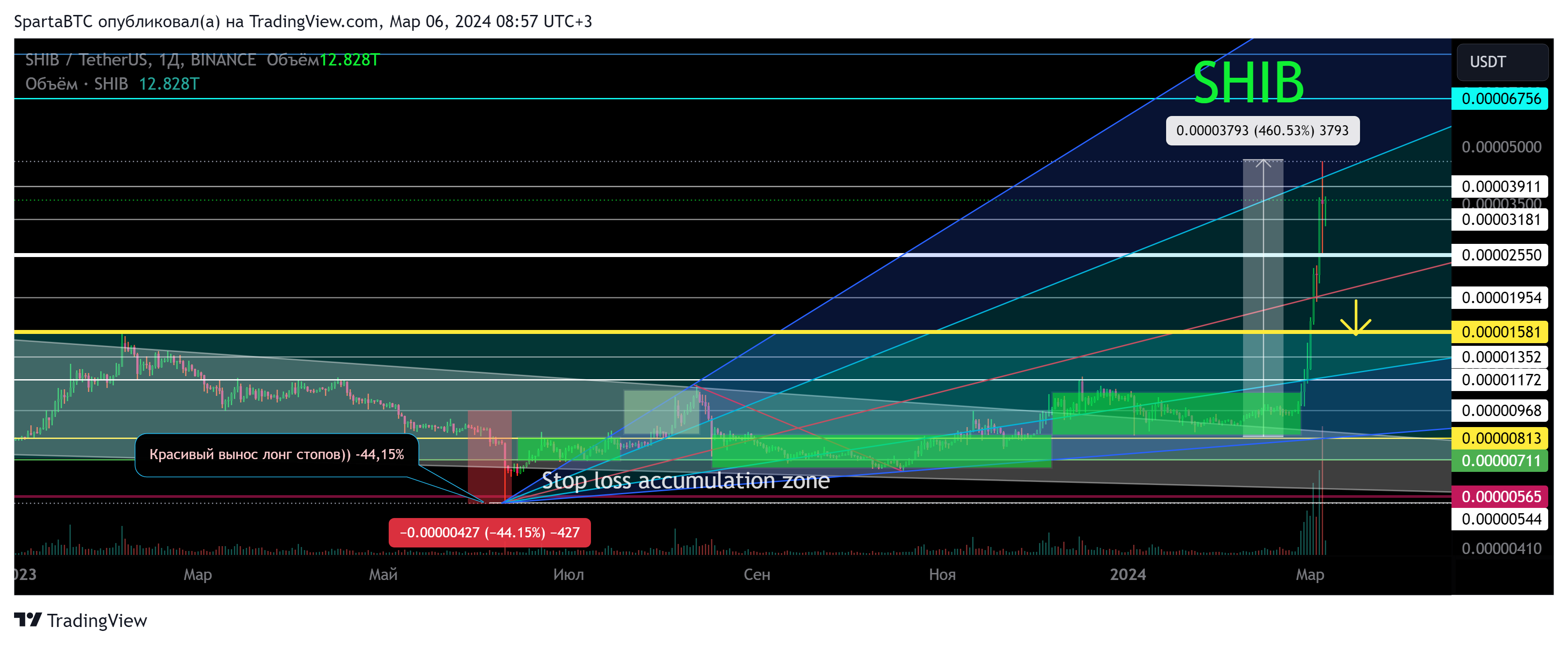The width and height of the screenshot is (1568, 645).
Task: Click the red -44.15% measurement label
Action: [489, 533]
